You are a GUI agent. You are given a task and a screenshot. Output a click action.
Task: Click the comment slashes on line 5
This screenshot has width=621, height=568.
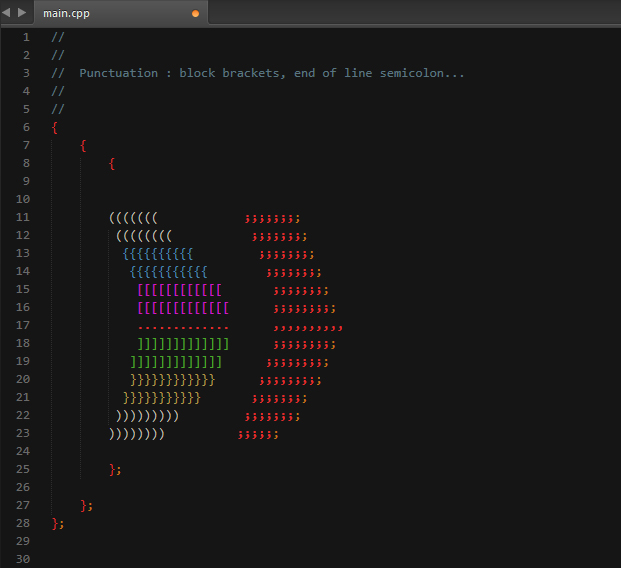58,109
